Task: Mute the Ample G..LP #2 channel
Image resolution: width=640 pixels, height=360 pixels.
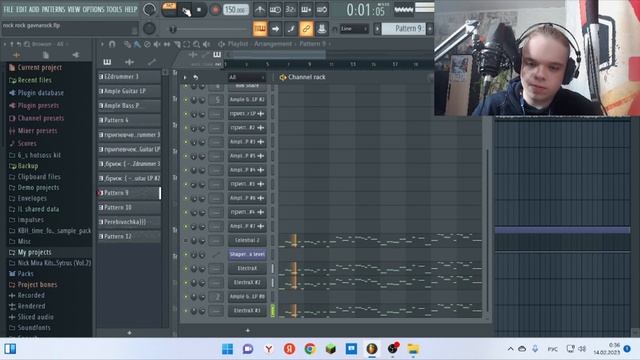Action: (x=186, y=100)
